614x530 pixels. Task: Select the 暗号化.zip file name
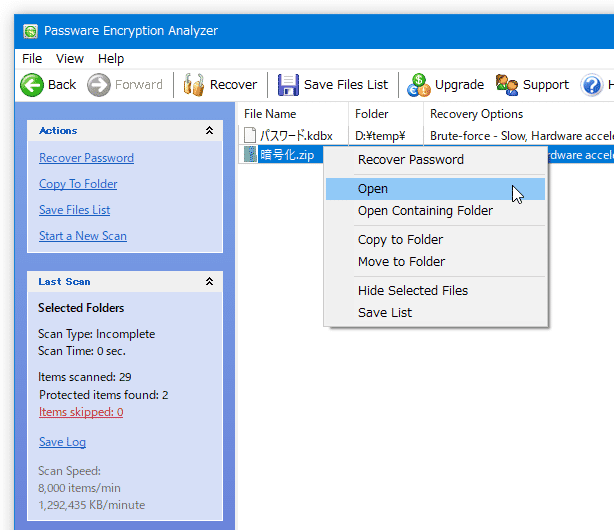click(x=287, y=155)
